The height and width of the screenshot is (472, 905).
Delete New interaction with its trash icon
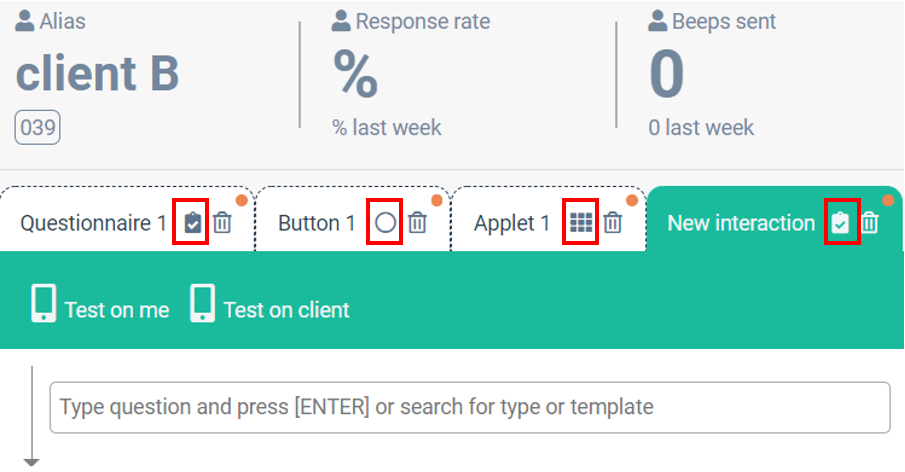pos(870,223)
